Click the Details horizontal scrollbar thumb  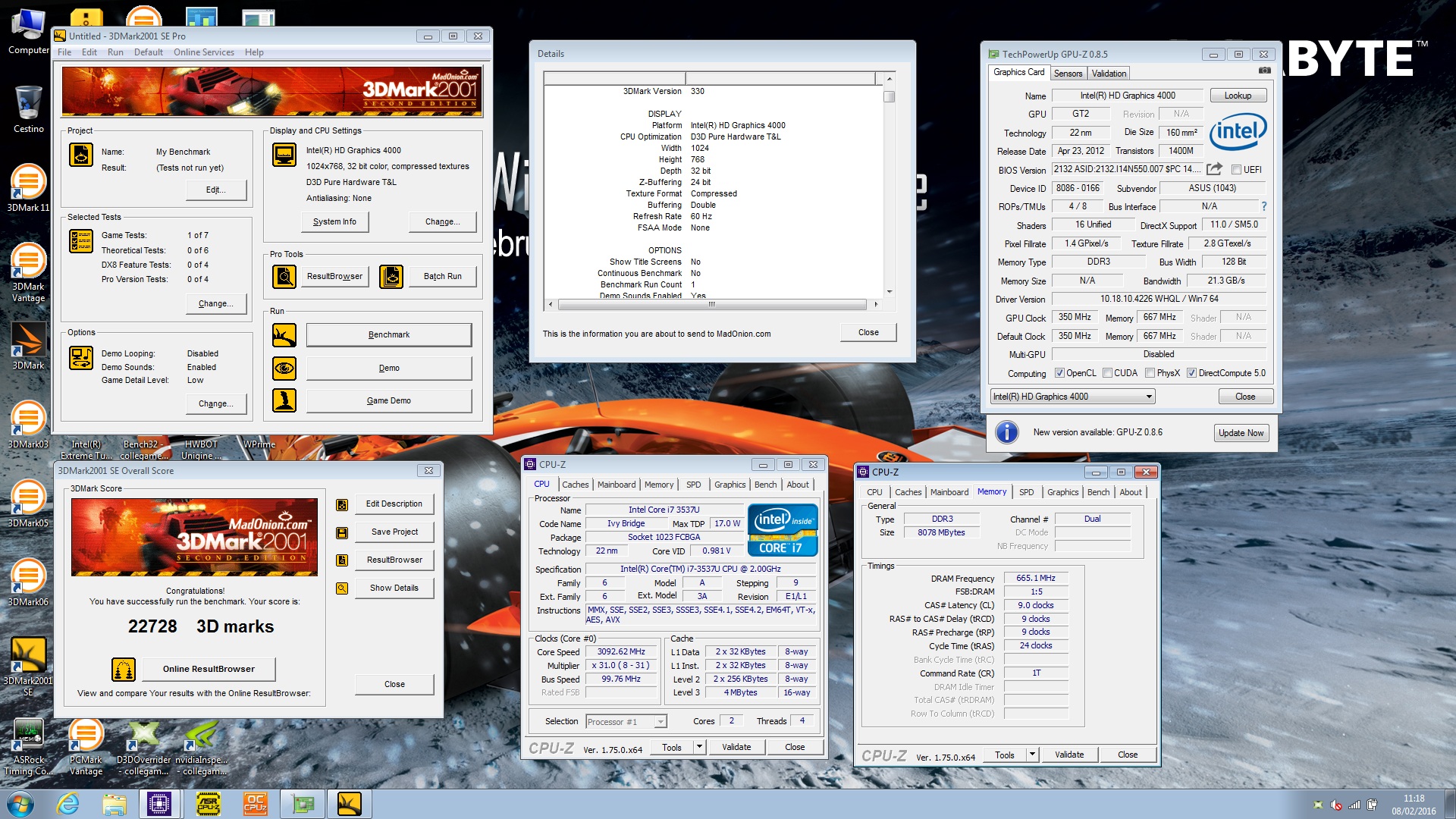[x=712, y=304]
